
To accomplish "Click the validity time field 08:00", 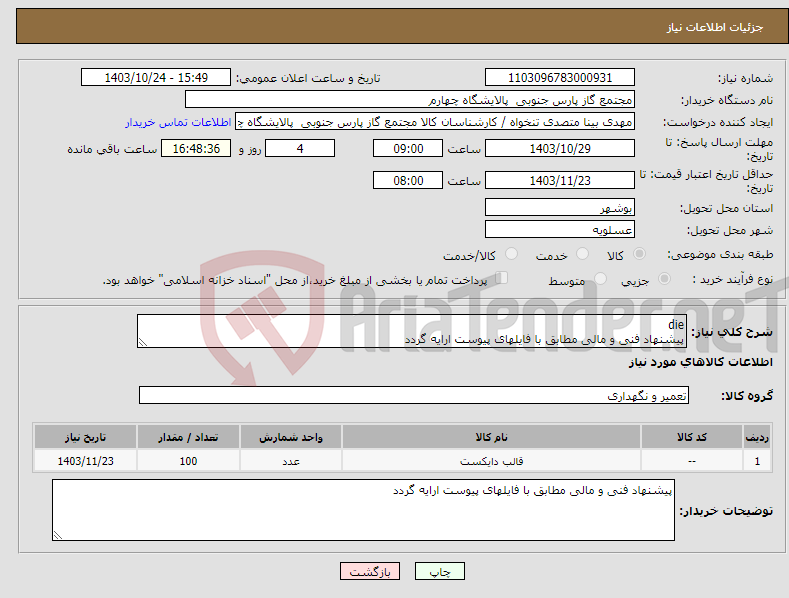I will [x=408, y=180].
